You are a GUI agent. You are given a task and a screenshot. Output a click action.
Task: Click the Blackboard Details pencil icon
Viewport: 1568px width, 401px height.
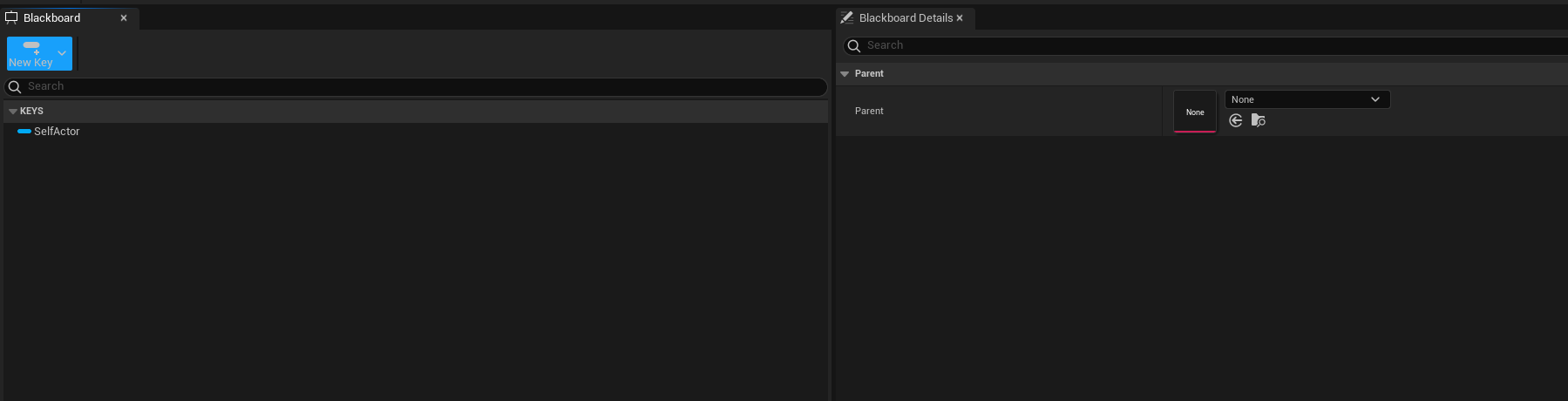(x=846, y=17)
